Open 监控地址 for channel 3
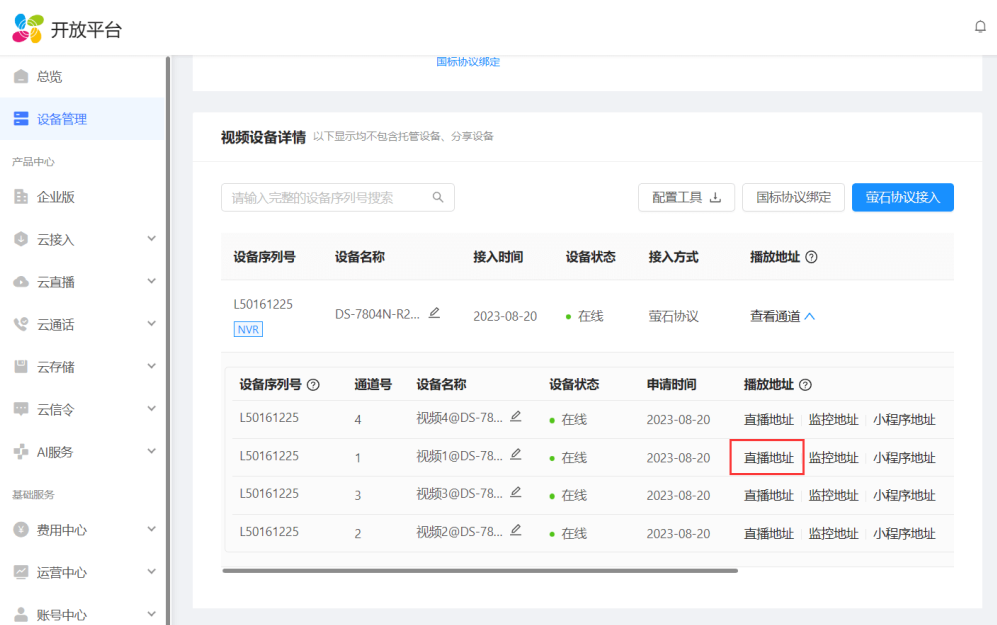This screenshot has width=997, height=625. [834, 495]
